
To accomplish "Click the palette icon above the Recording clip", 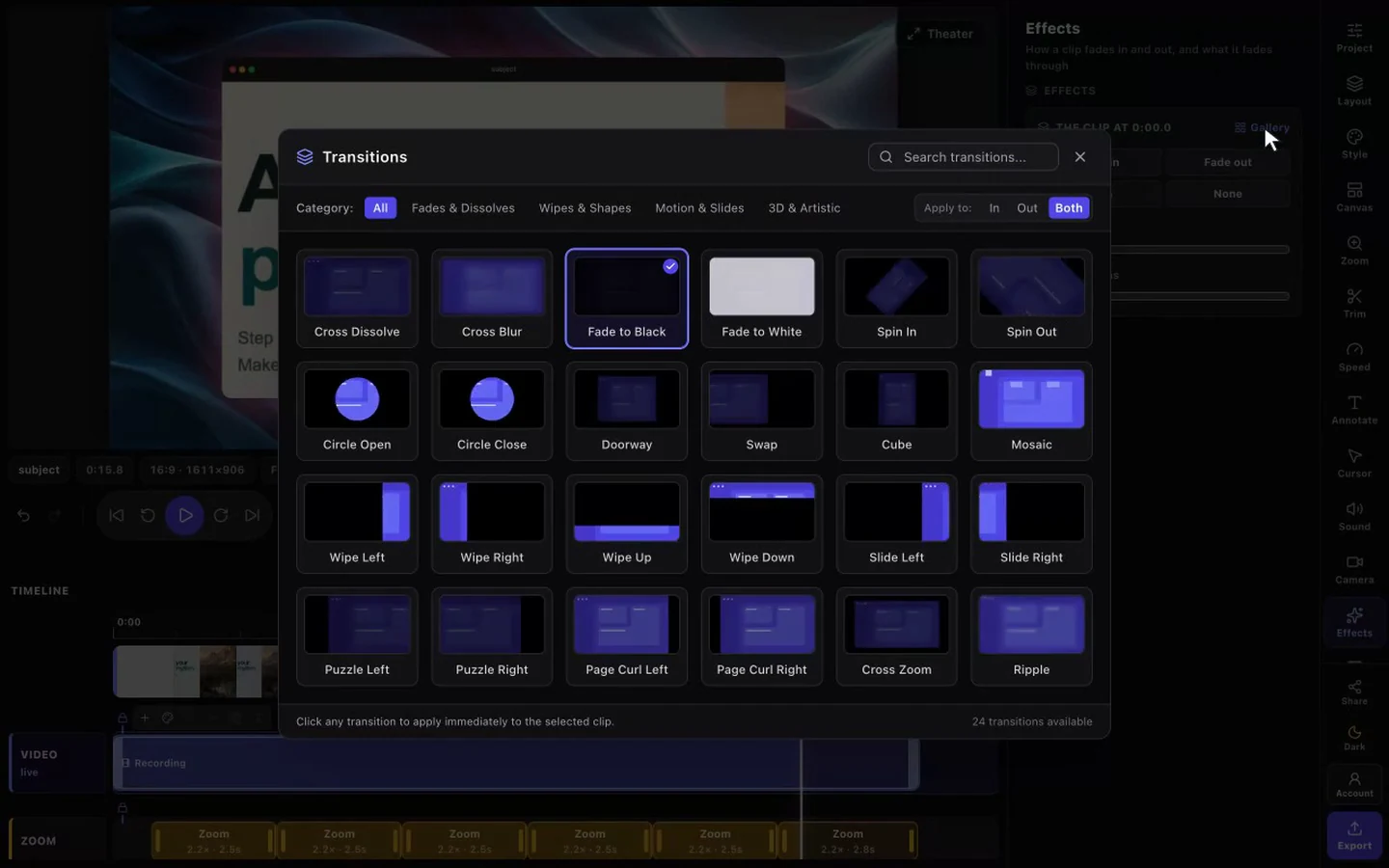I will (x=168, y=718).
